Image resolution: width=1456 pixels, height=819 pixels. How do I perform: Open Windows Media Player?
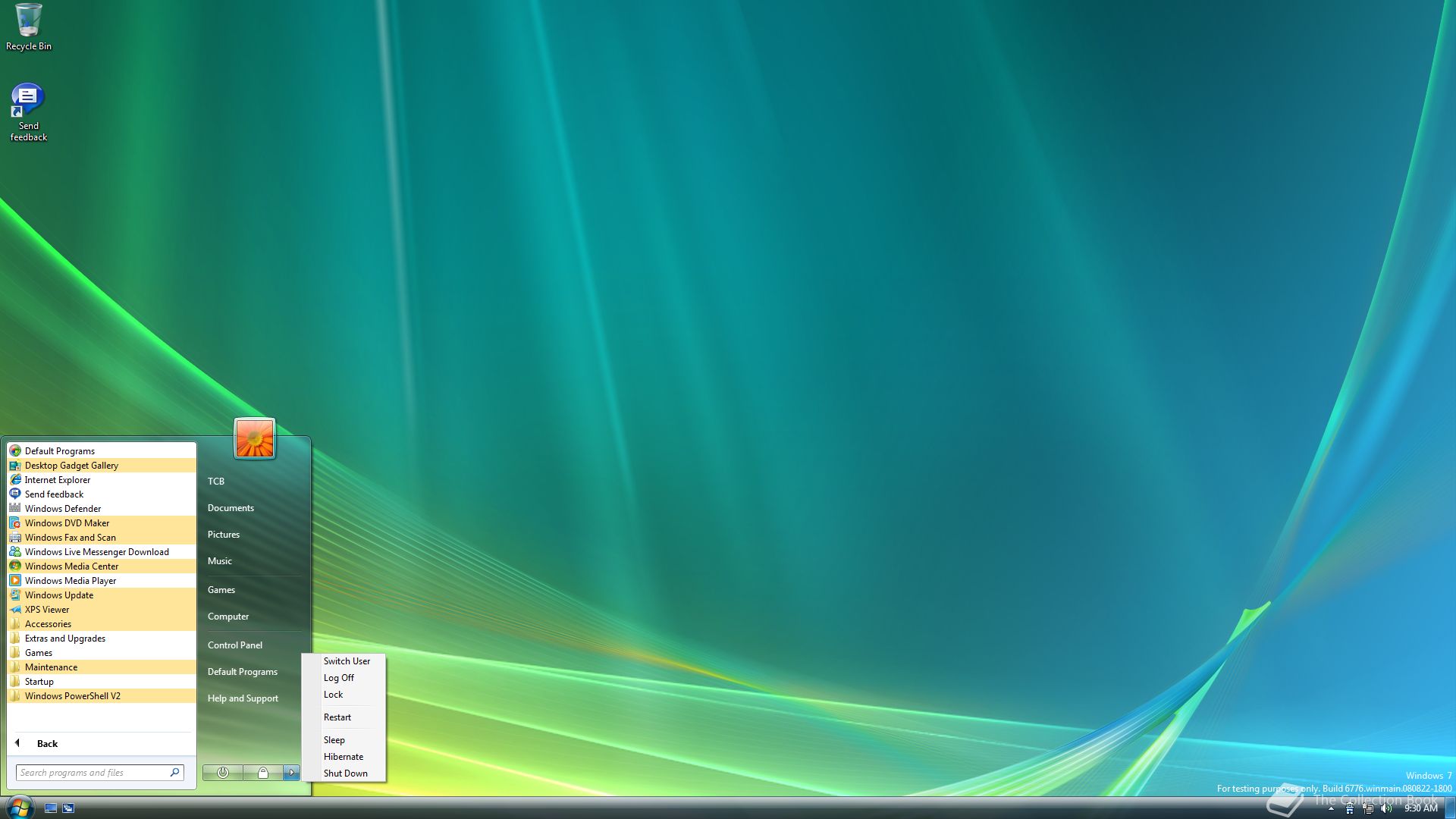pyautogui.click(x=102, y=581)
